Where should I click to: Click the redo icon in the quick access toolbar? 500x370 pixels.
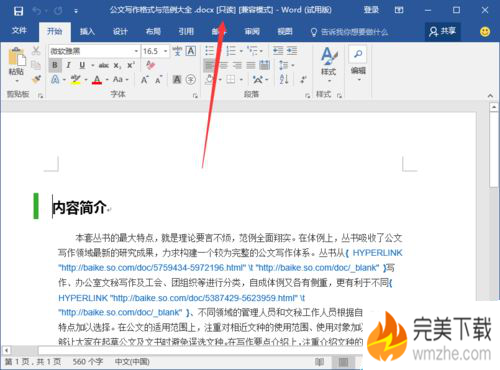point(58,11)
